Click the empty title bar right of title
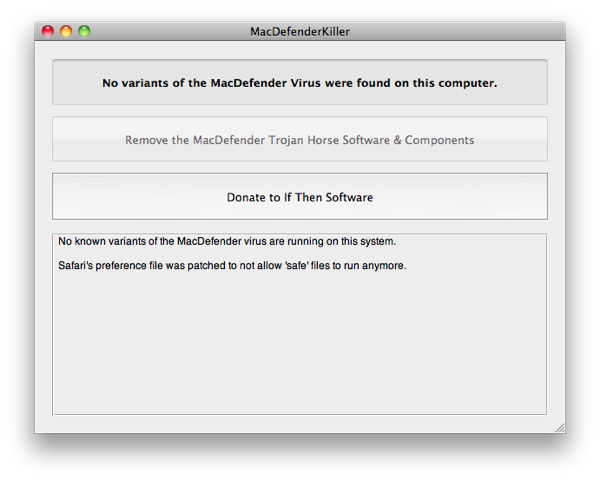600x481 pixels. pyautogui.click(x=457, y=31)
